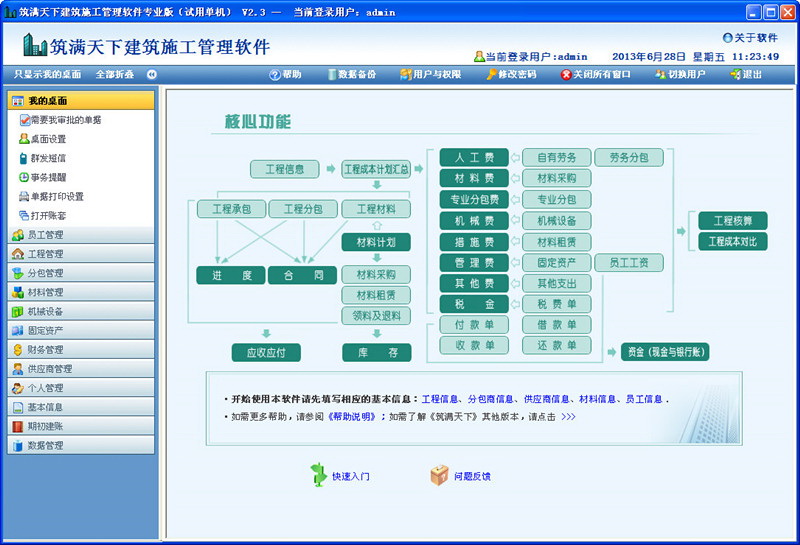Screen dimensions: 800x545
Task: Click the >>> other versions link
Action: 568,416
